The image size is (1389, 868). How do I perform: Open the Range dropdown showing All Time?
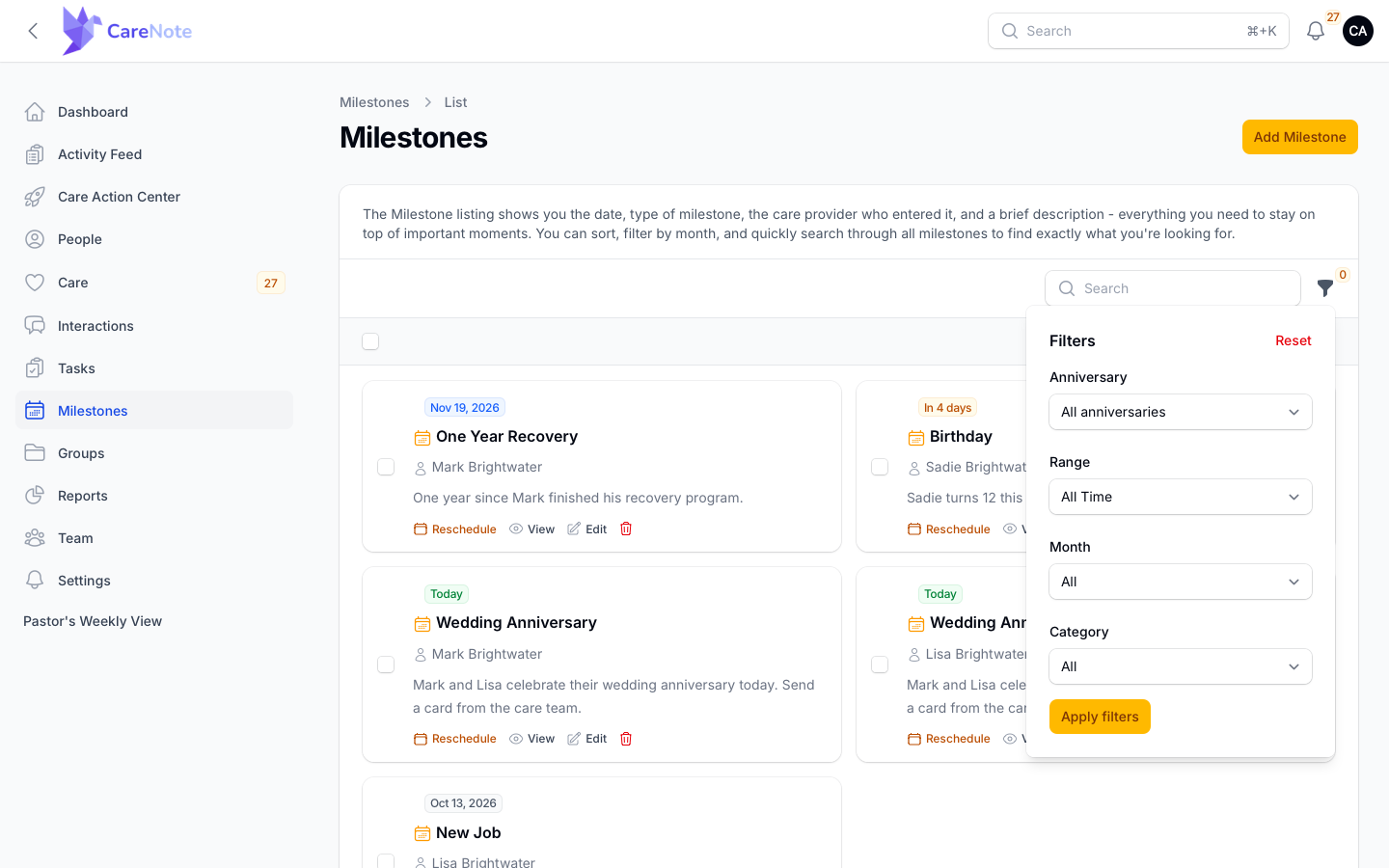tap(1181, 497)
